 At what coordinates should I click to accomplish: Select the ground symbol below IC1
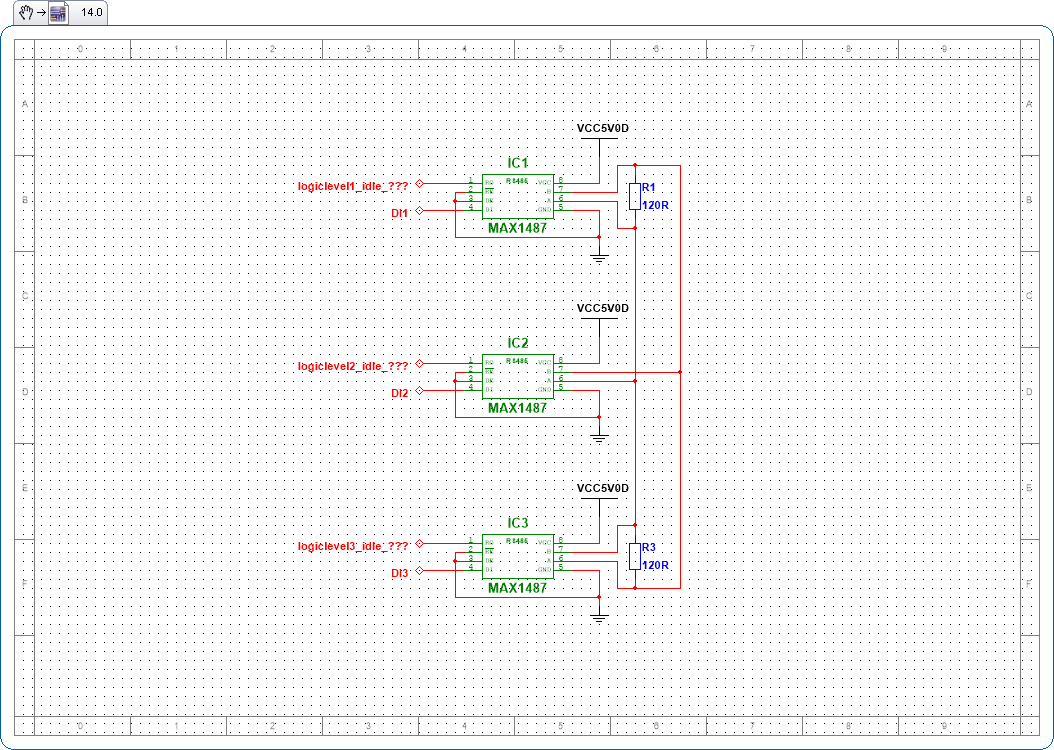(599, 257)
